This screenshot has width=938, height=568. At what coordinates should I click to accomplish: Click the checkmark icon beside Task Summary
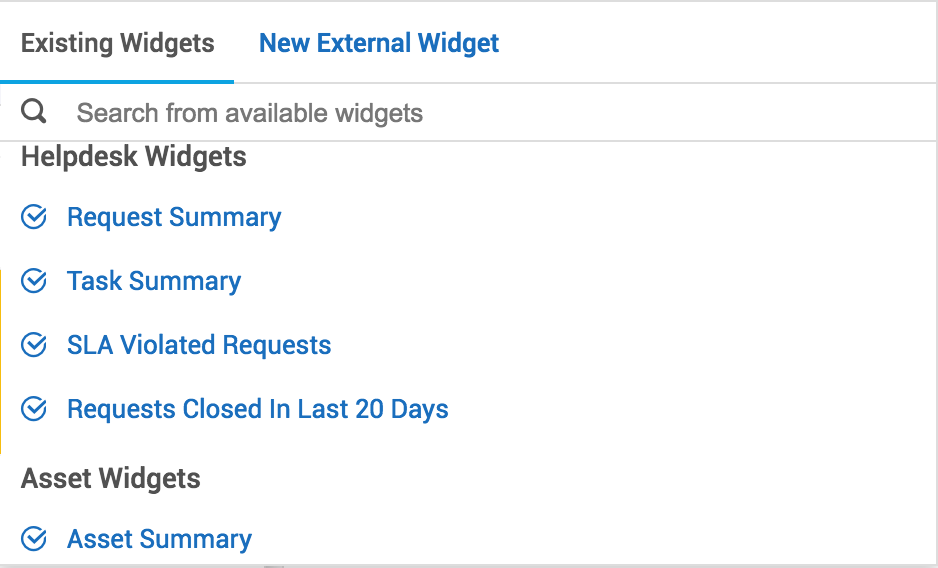point(34,281)
